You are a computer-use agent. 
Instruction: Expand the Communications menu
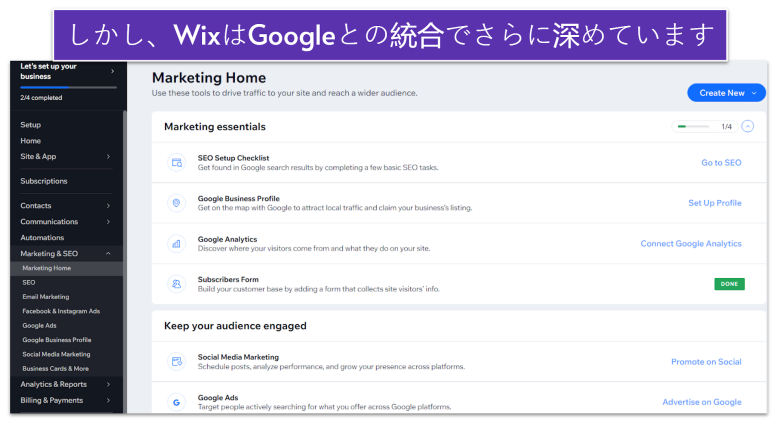[x=108, y=221]
